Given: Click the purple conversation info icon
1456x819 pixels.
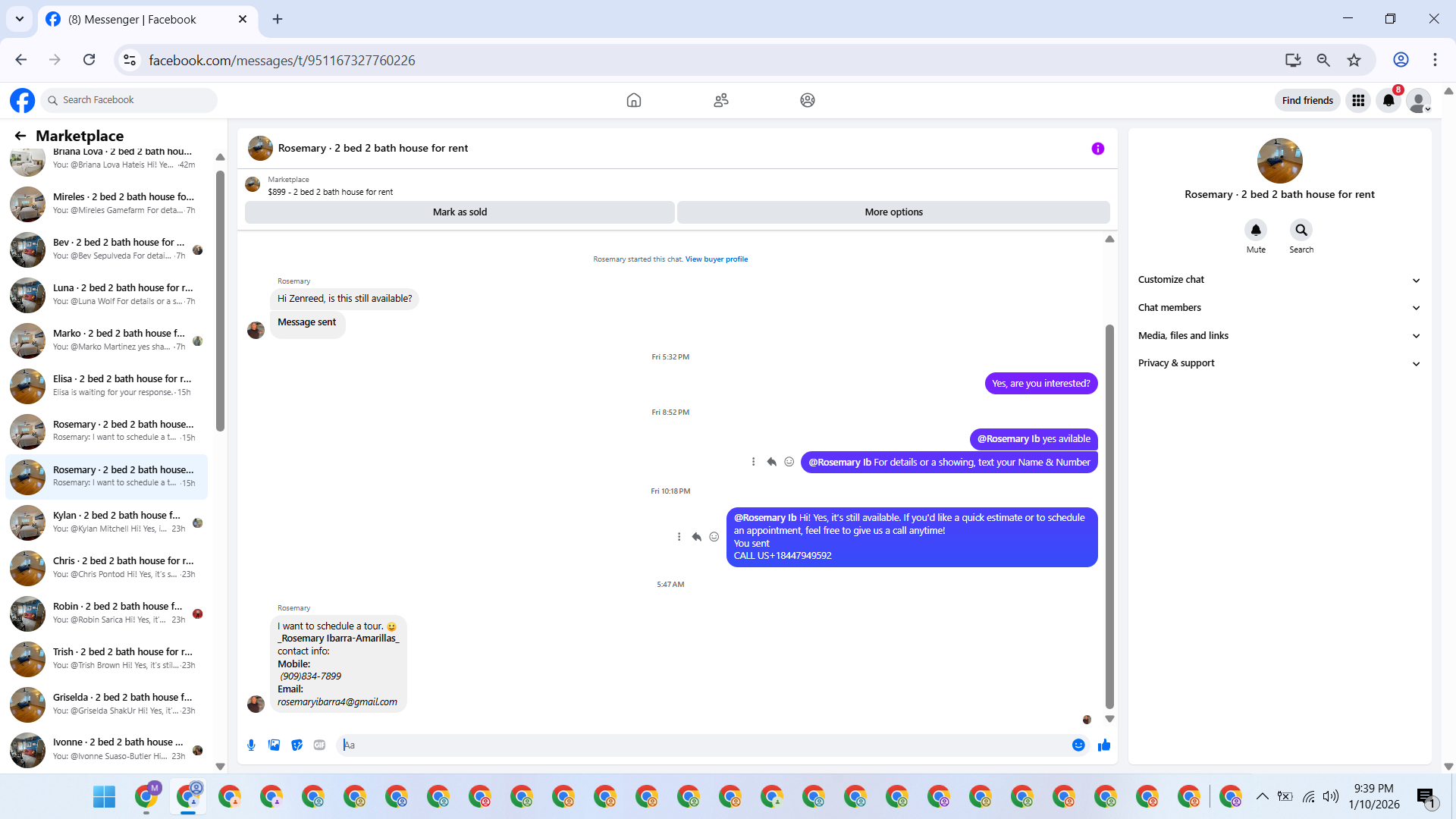Looking at the screenshot, I should [1097, 149].
